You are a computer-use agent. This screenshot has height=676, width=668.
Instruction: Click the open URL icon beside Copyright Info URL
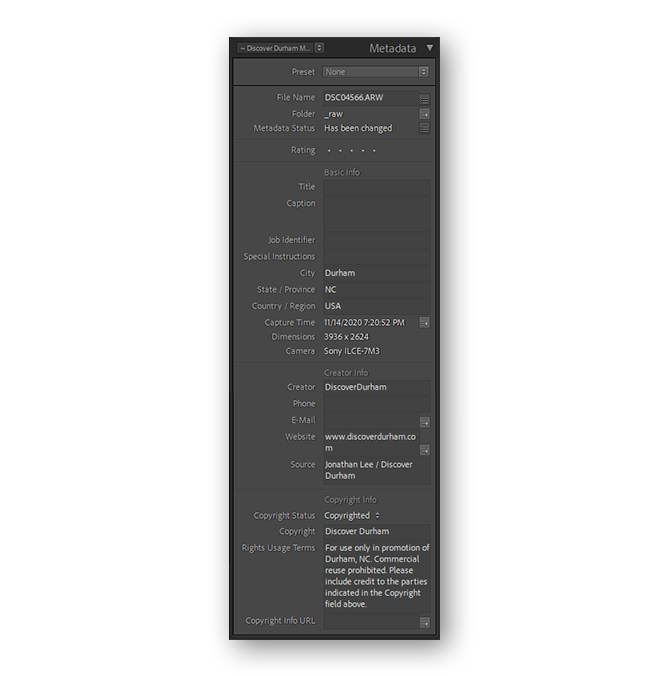point(424,623)
